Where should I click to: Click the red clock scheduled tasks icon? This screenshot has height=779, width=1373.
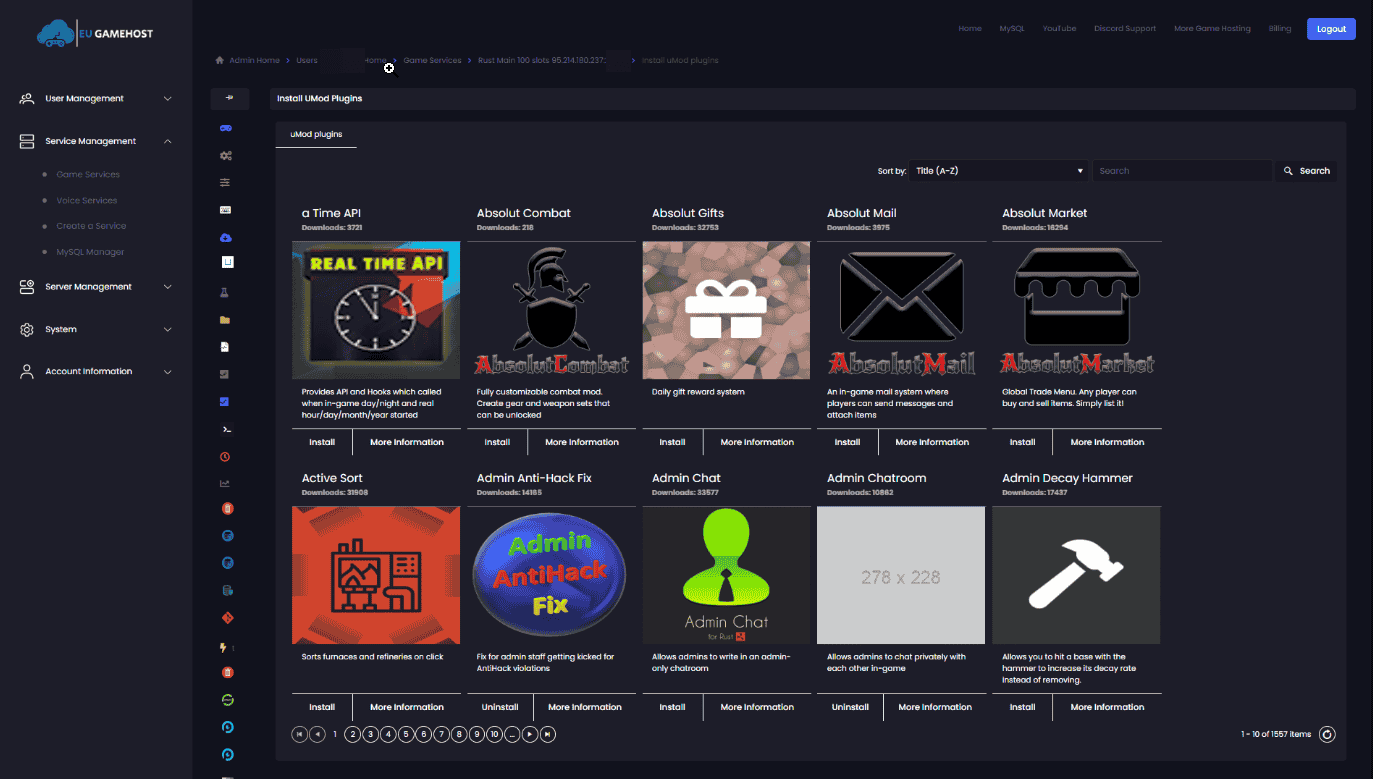(226, 457)
